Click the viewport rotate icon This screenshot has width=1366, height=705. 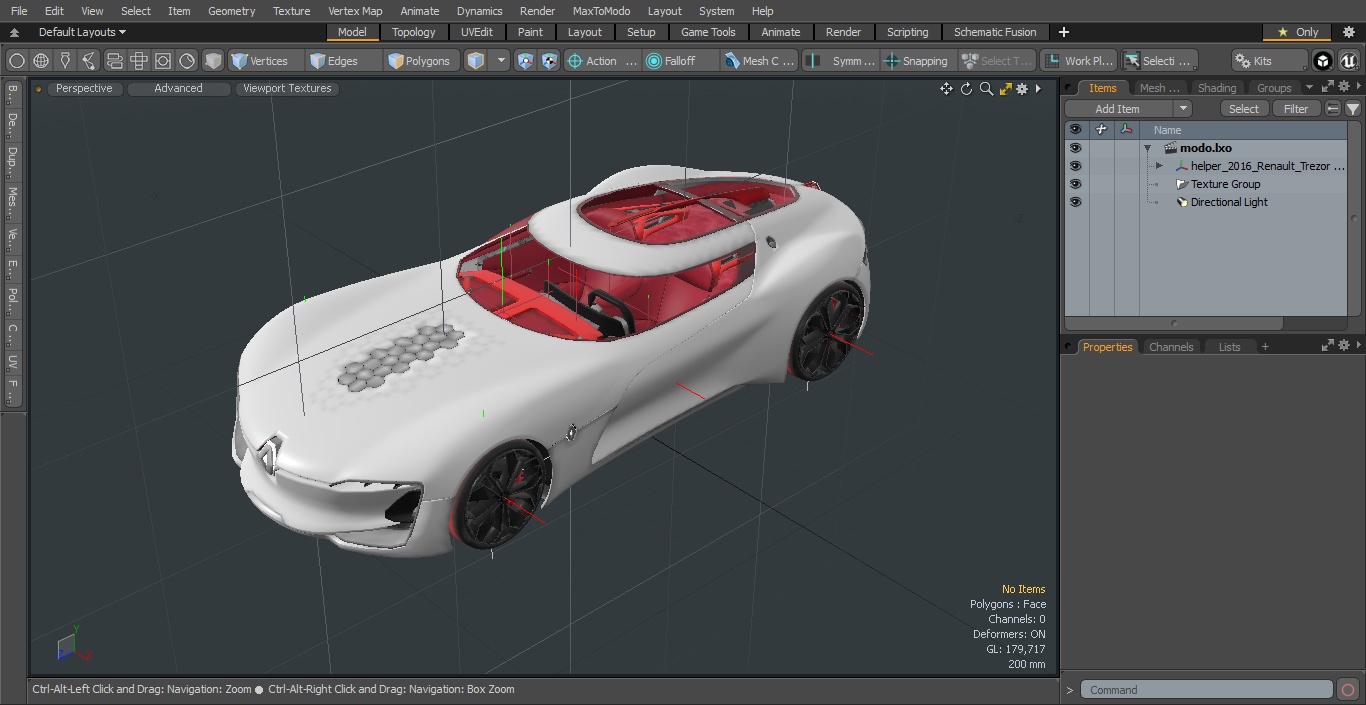point(966,89)
